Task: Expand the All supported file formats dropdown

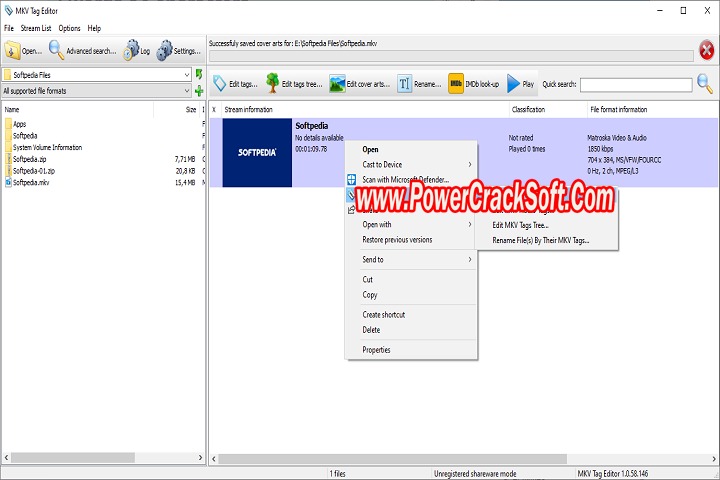Action: click(x=187, y=91)
